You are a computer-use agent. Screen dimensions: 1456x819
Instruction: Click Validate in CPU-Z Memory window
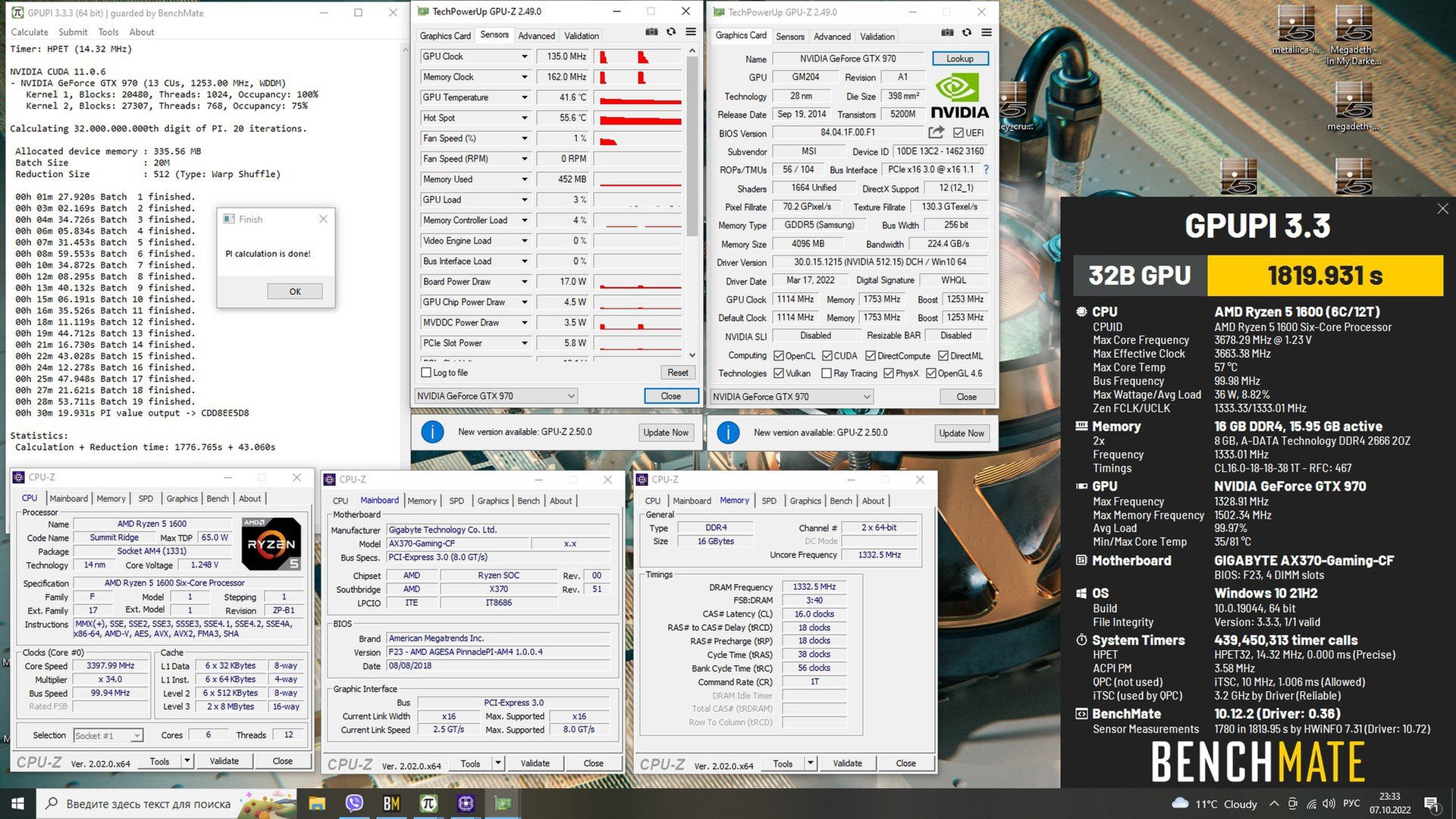847,763
